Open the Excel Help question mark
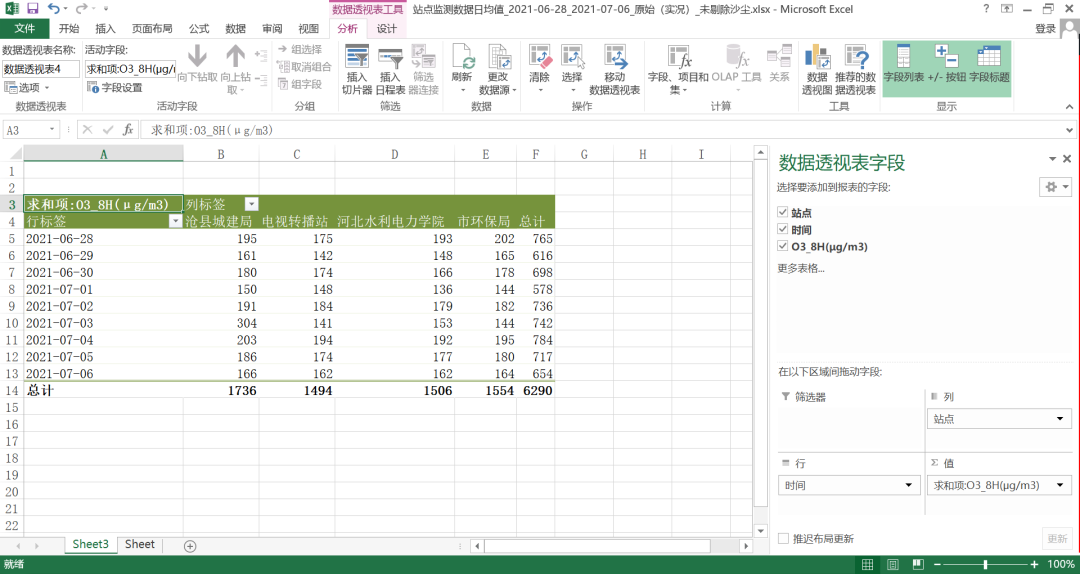1080x574 pixels. click(x=986, y=9)
